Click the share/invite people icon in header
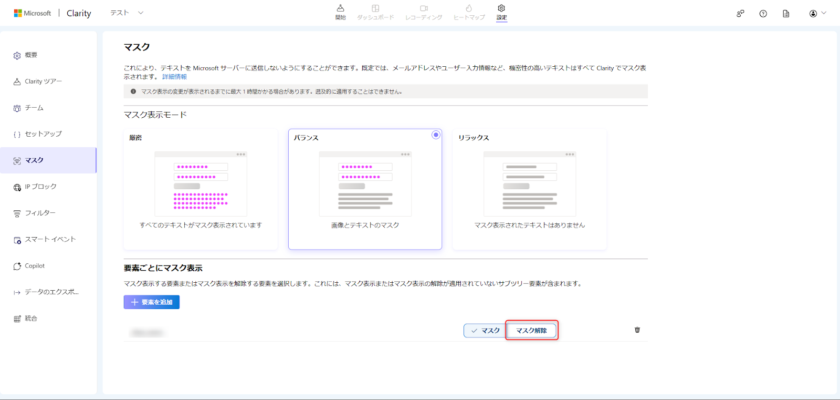Image resolution: width=840 pixels, height=400 pixels. point(740,13)
